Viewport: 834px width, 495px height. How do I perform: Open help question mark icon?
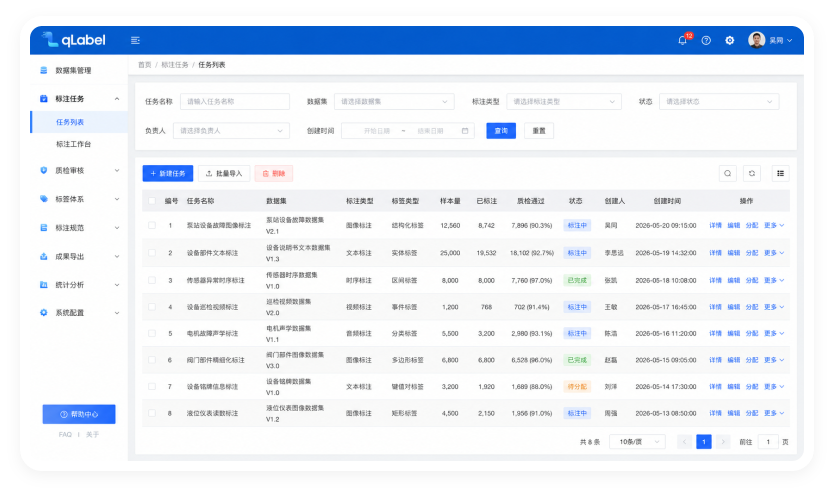pos(706,40)
